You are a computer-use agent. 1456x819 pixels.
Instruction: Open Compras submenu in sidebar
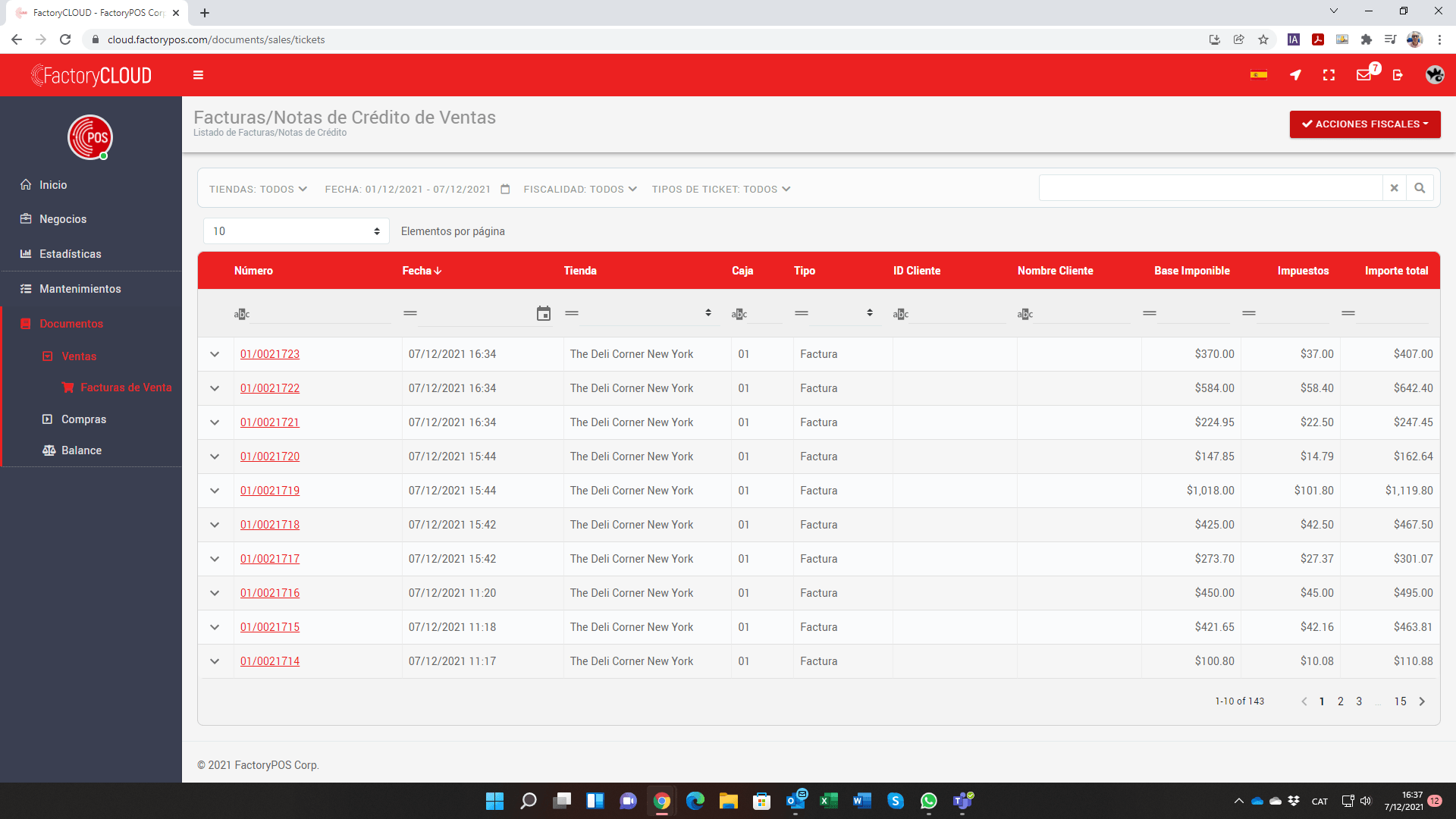[x=83, y=419]
